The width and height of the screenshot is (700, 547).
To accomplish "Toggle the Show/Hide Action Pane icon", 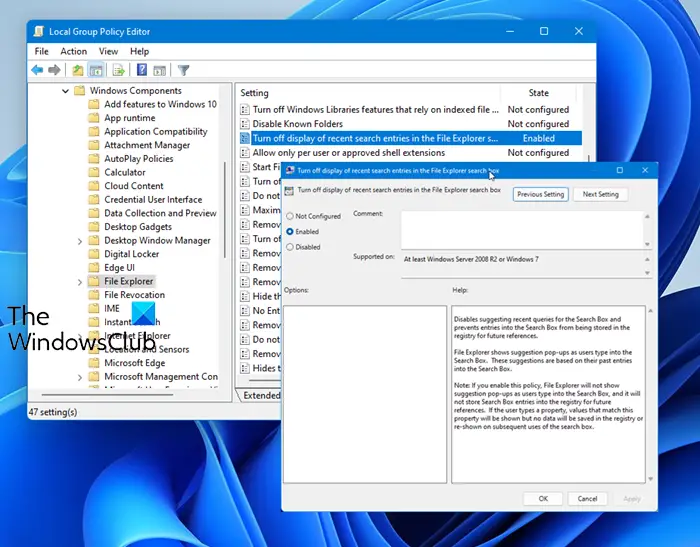I will [x=160, y=70].
